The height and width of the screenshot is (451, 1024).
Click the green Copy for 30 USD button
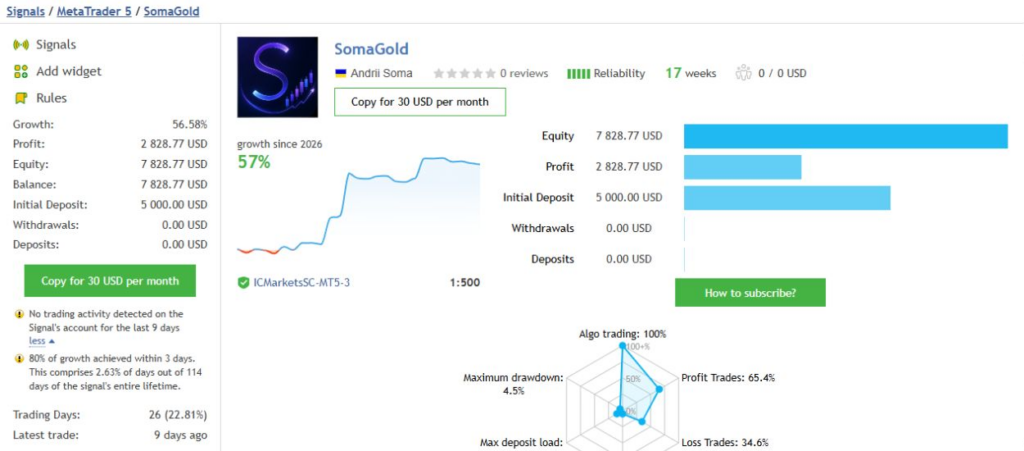pyautogui.click(x=110, y=281)
